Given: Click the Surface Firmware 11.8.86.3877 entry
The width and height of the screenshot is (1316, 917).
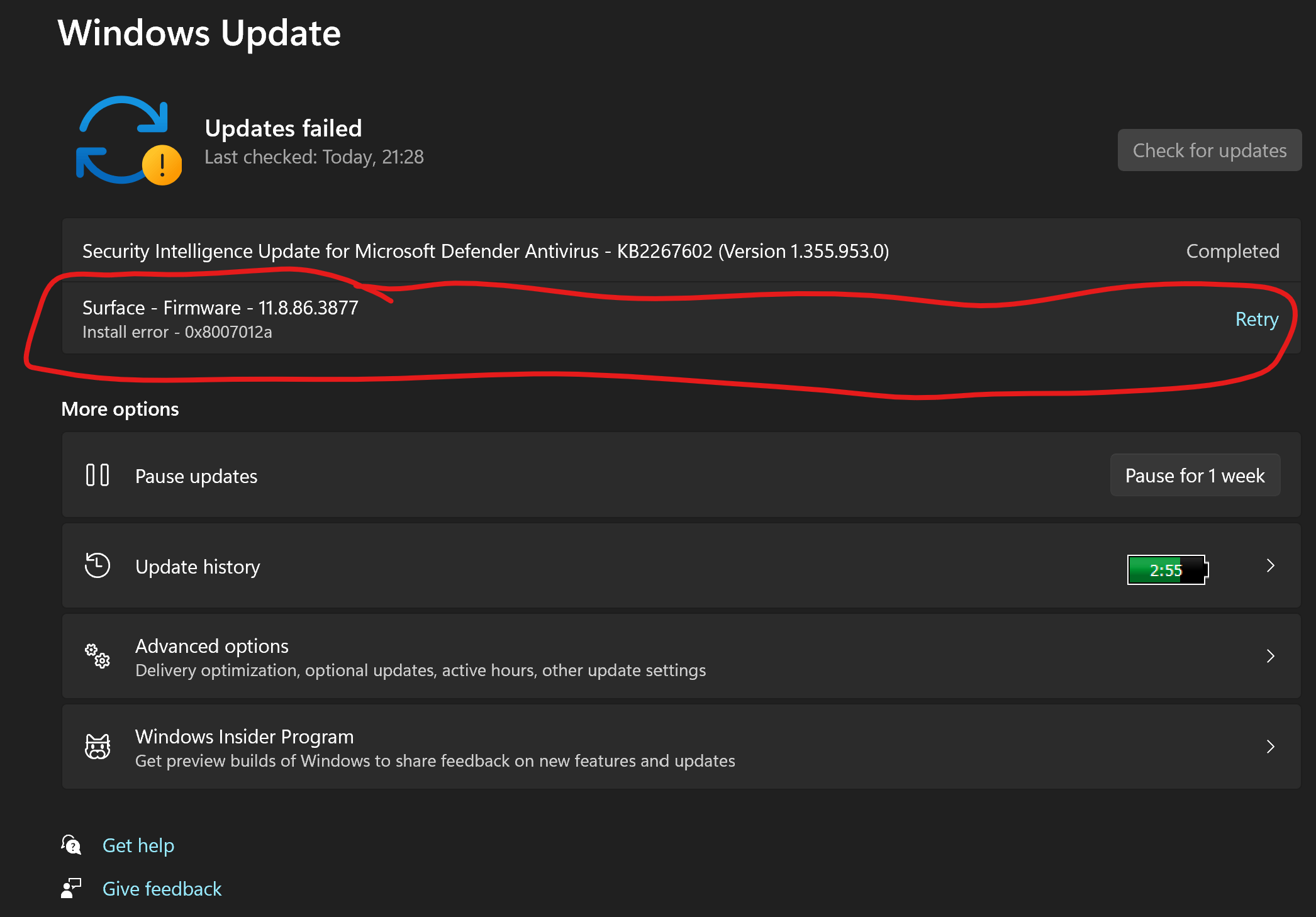Looking at the screenshot, I should click(220, 308).
